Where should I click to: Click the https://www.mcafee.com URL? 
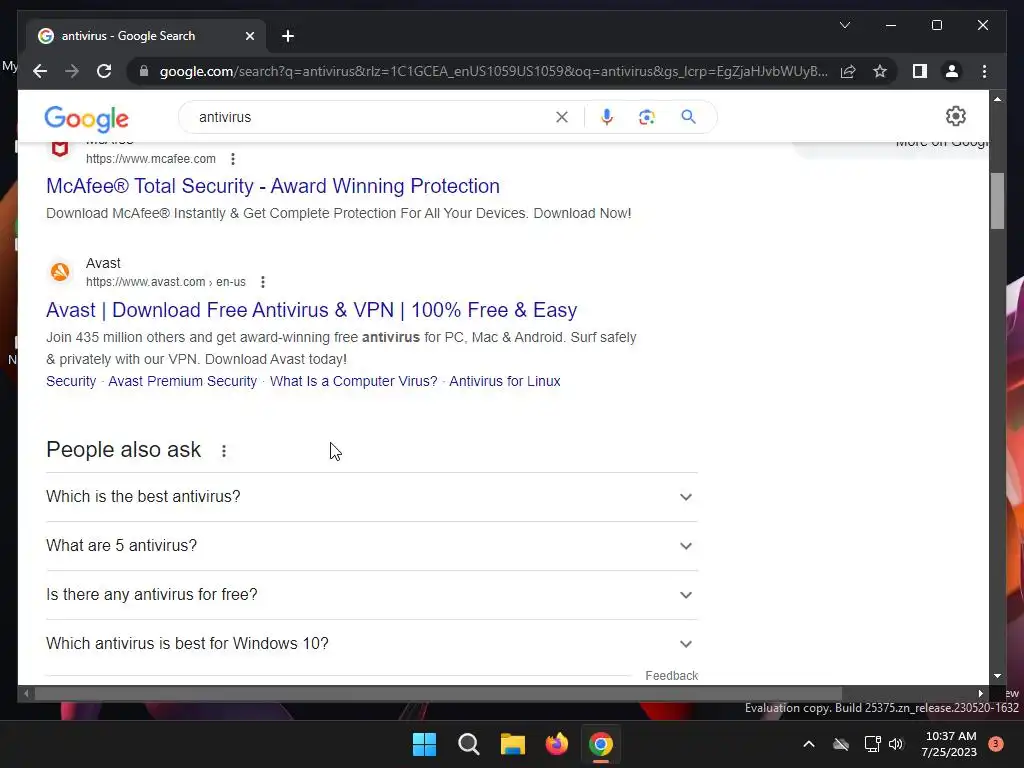tap(151, 159)
